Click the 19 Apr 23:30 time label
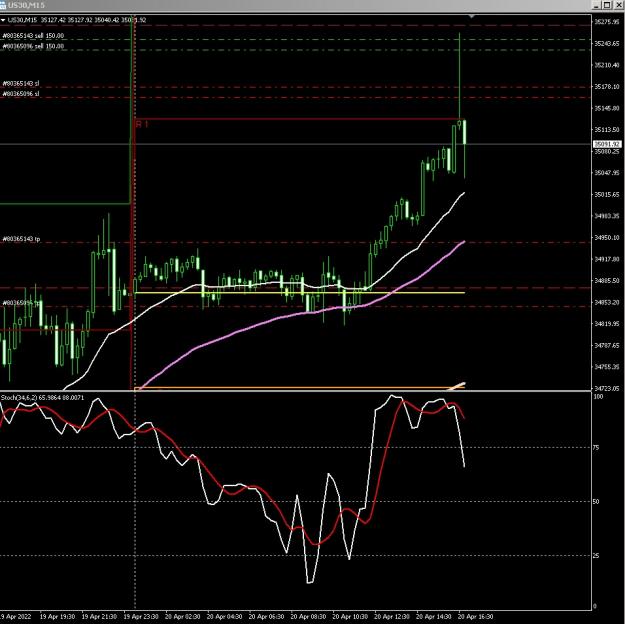Image resolution: width=625 pixels, height=624 pixels. (141, 617)
